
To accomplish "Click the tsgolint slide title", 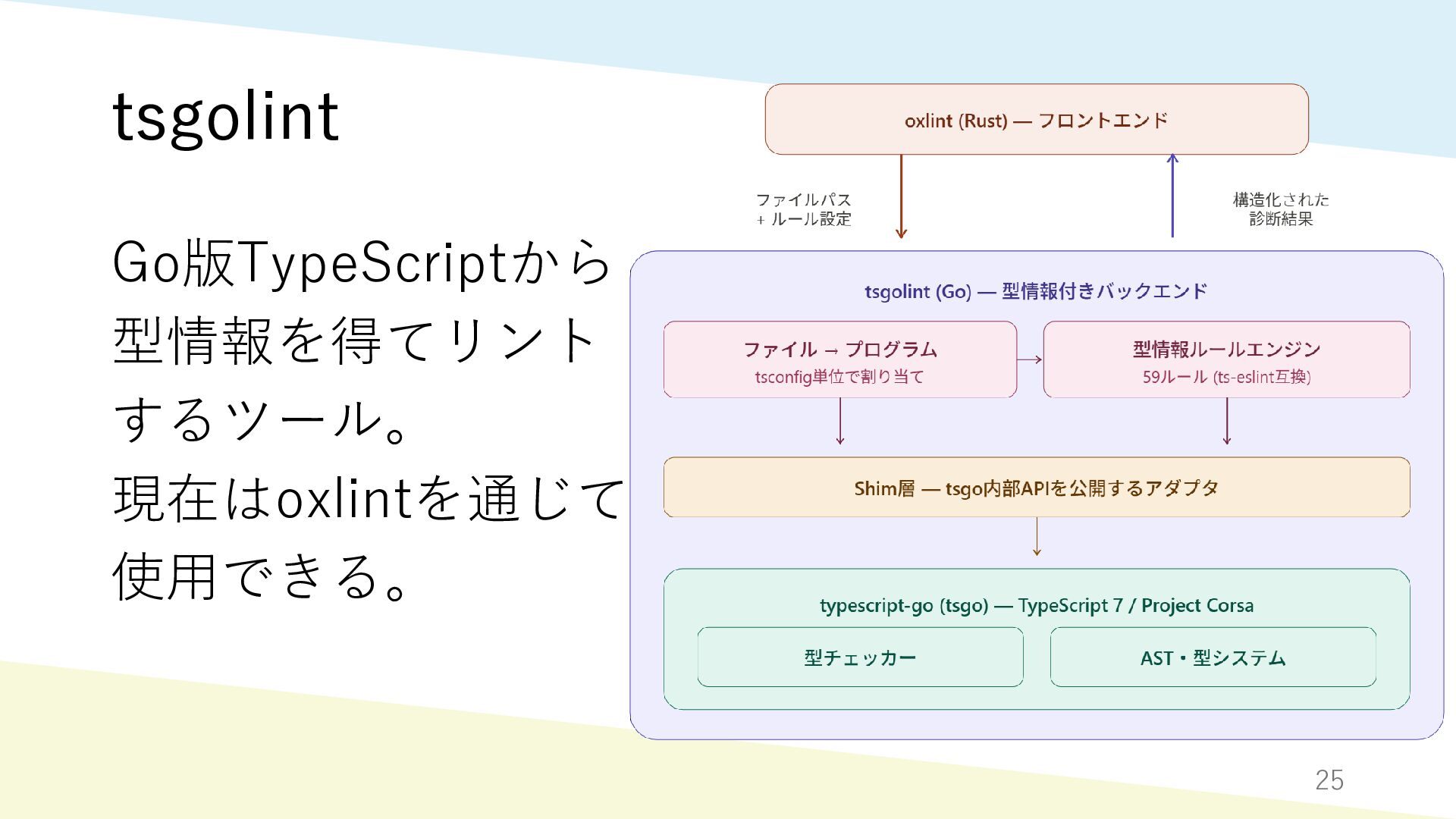I will pyautogui.click(x=225, y=118).
